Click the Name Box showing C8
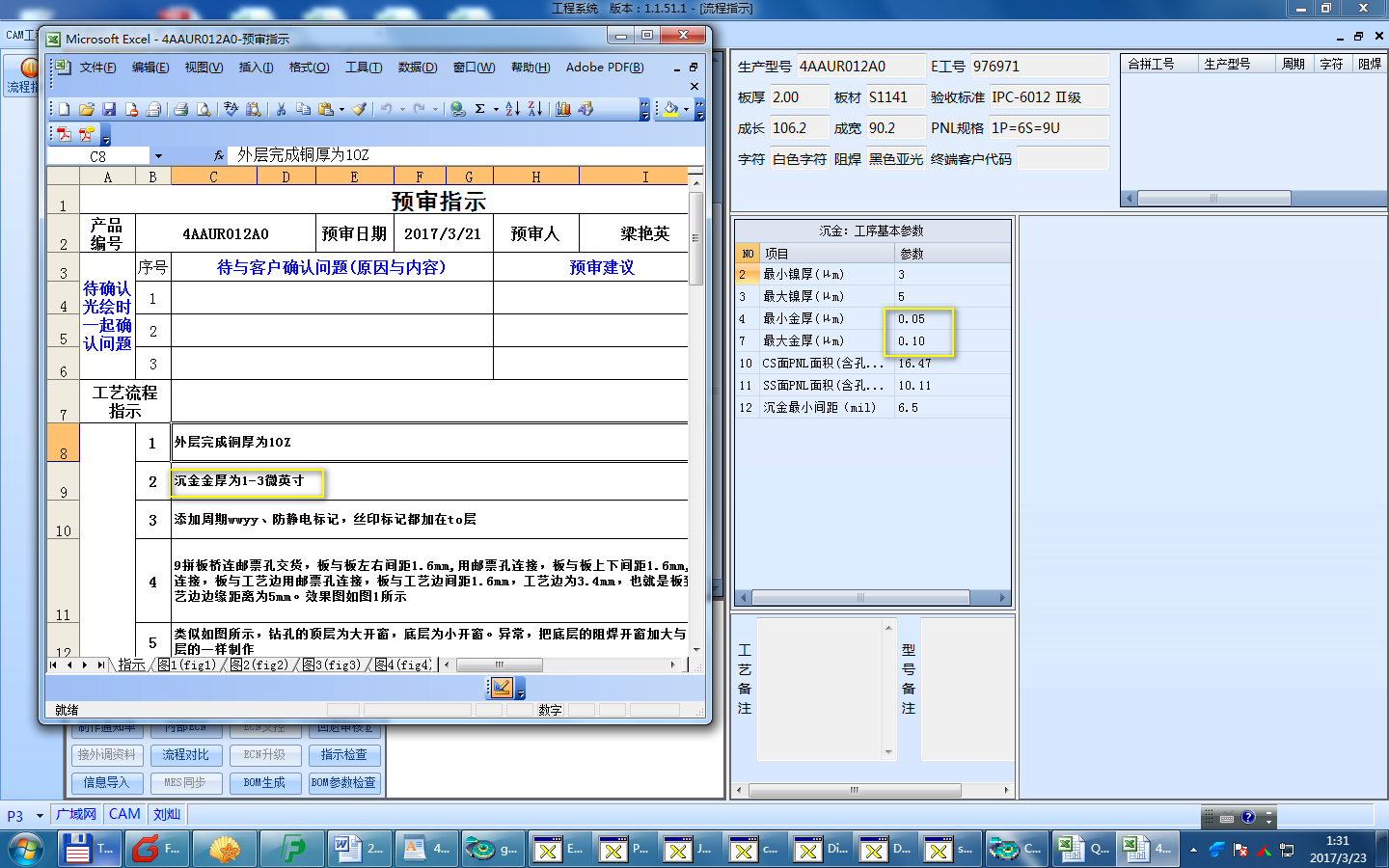Image resolution: width=1389 pixels, height=868 pixels. tap(98, 156)
